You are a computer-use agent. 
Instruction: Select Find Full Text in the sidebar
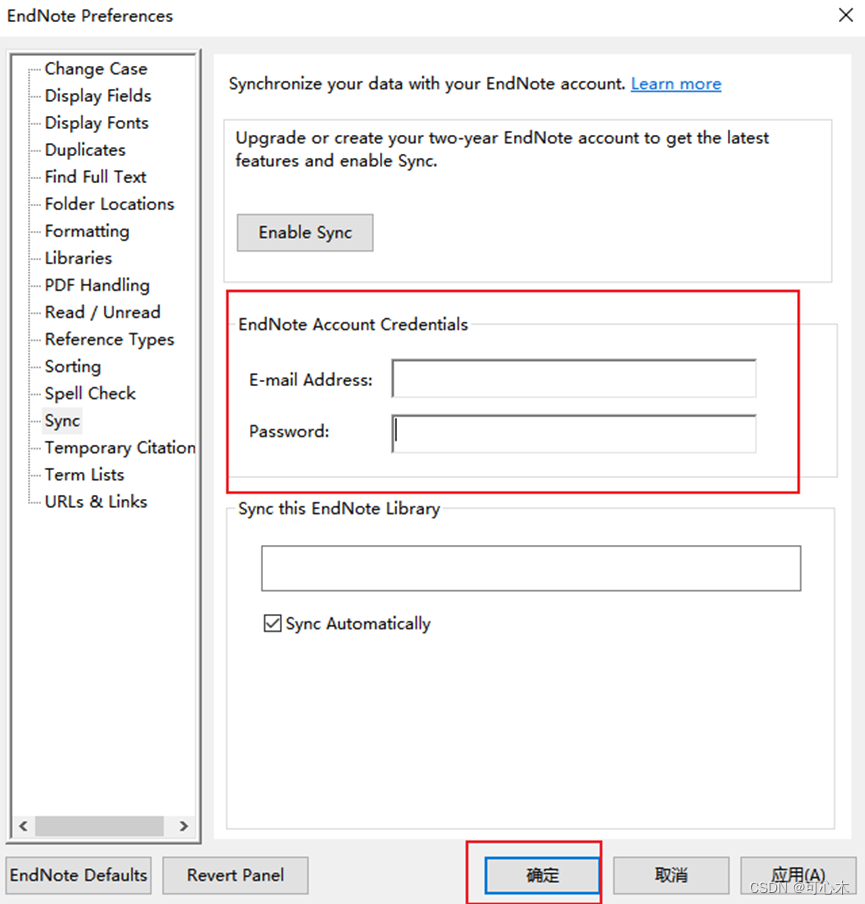tap(95, 177)
